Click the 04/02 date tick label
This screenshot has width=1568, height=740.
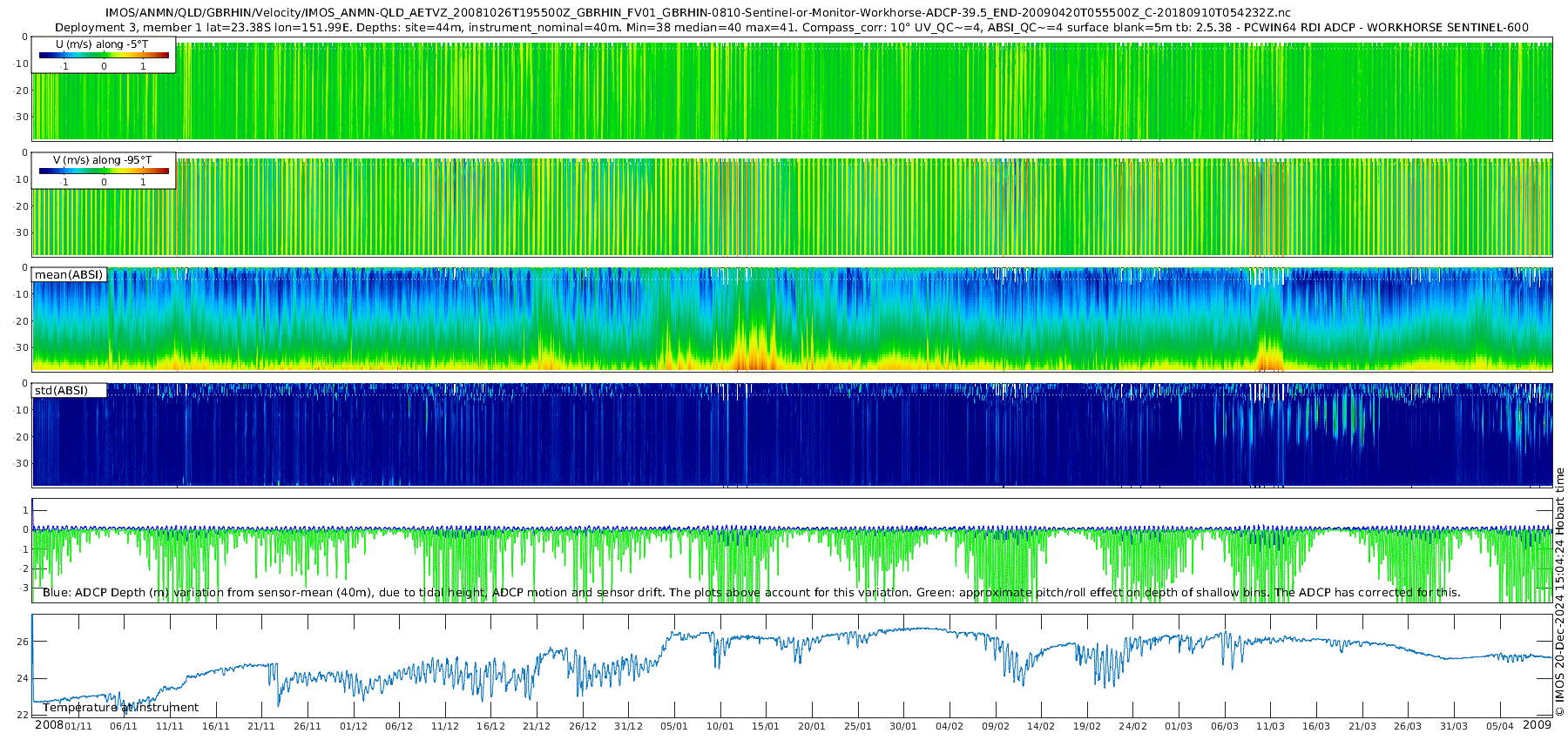949,726
